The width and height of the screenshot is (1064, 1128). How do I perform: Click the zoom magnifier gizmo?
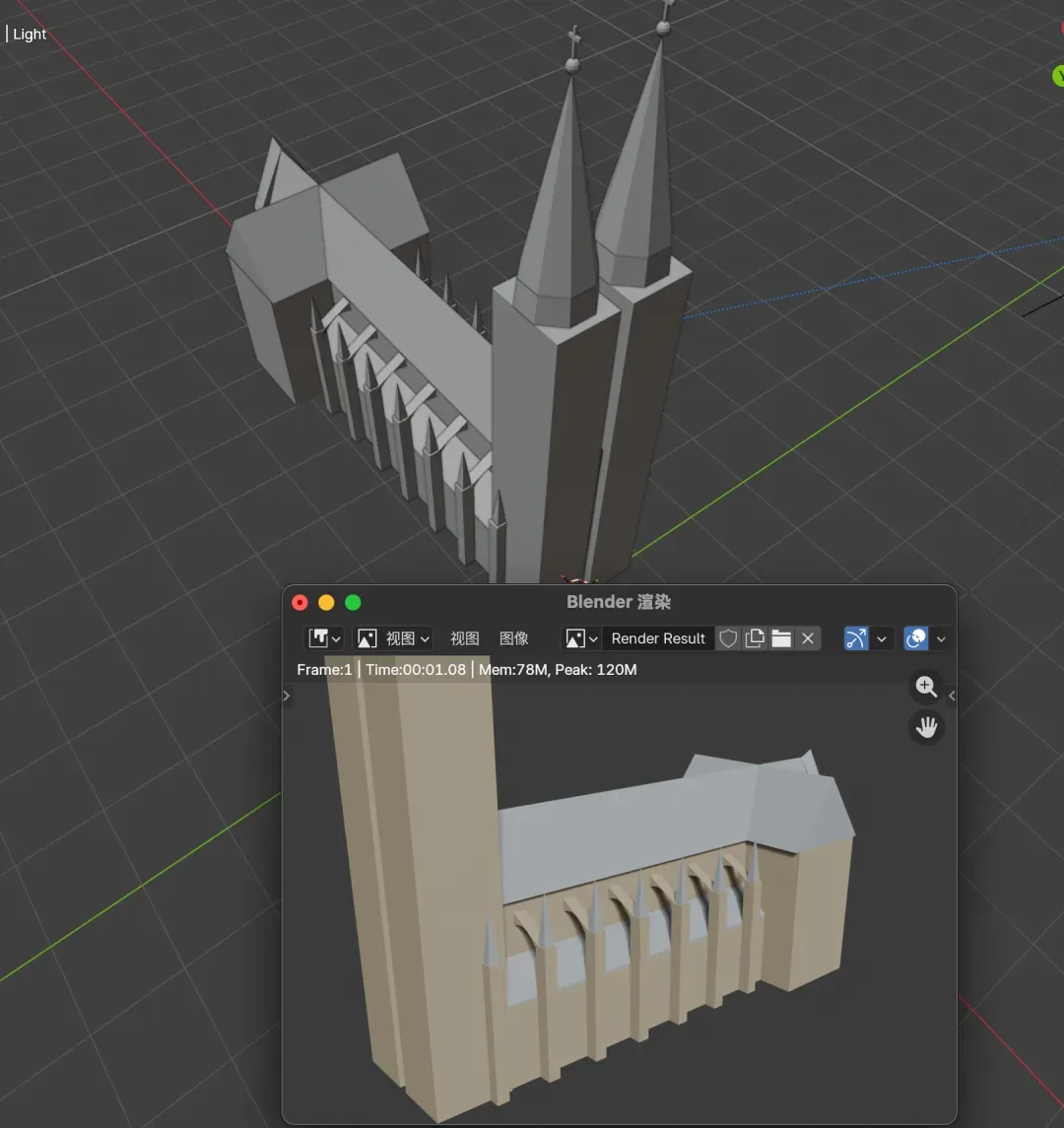926,687
